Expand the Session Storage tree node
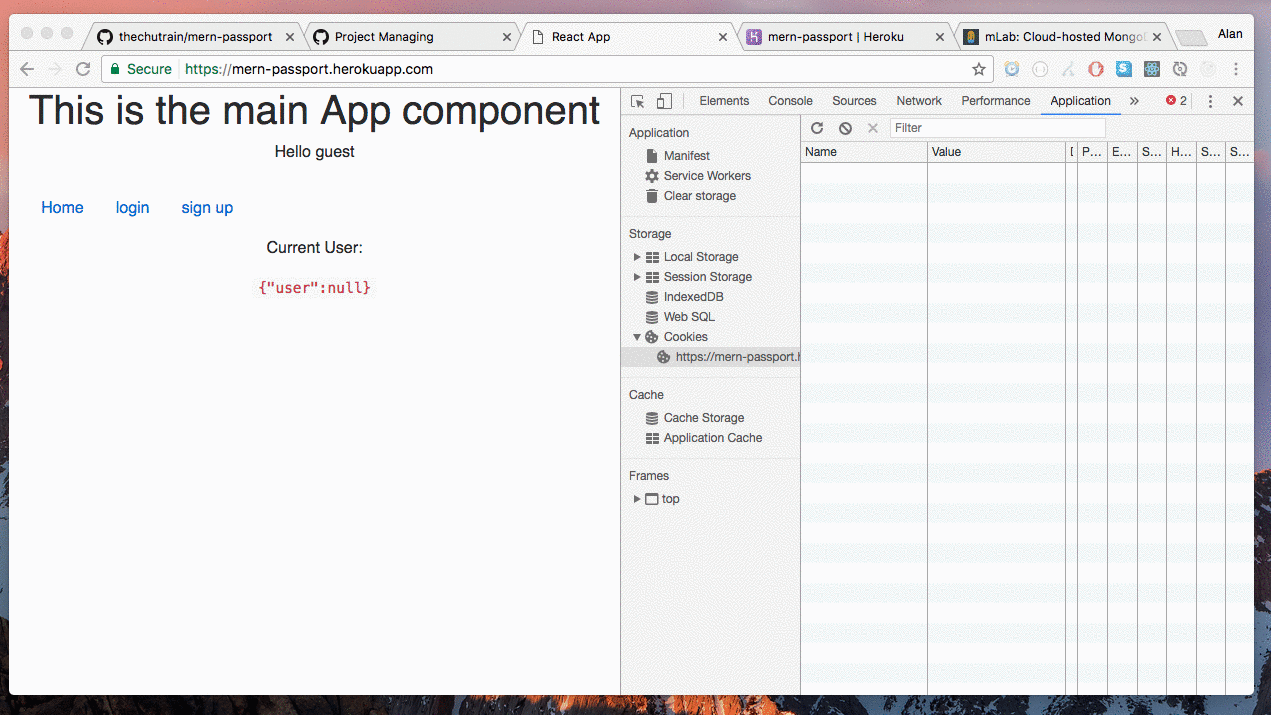 click(637, 277)
